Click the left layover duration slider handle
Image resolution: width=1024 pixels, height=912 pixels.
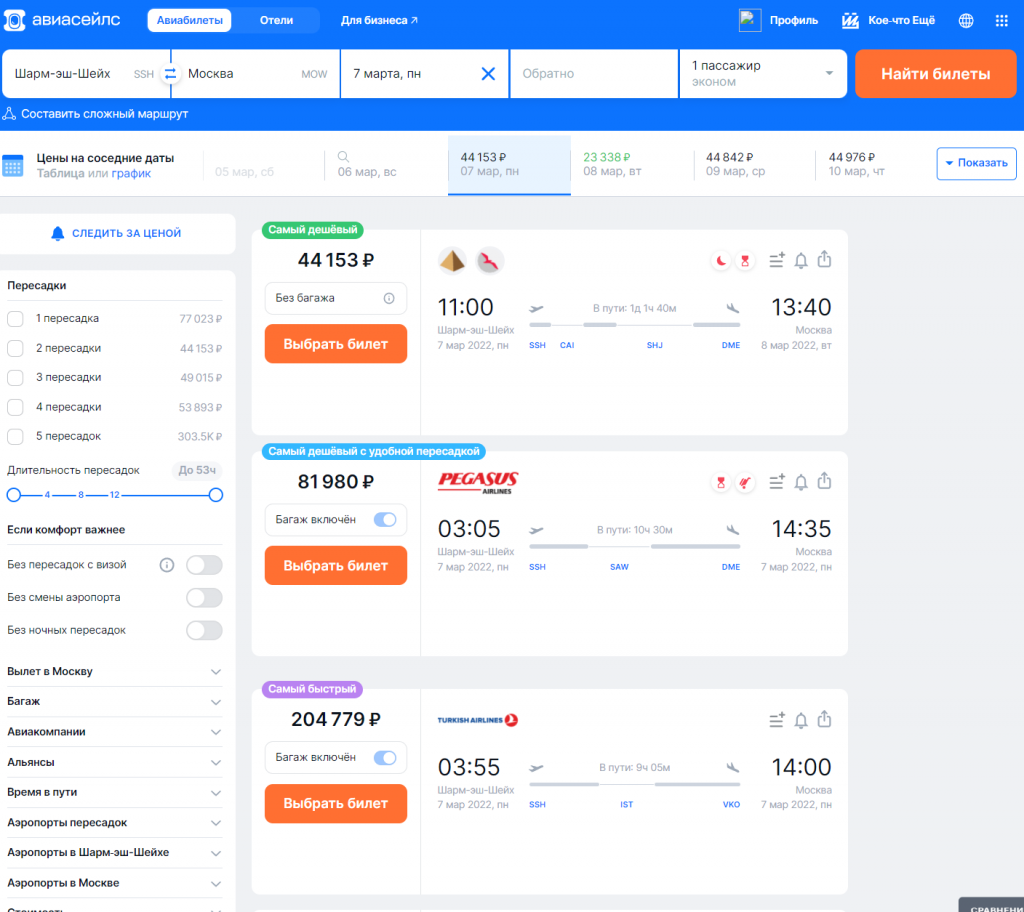coord(14,495)
